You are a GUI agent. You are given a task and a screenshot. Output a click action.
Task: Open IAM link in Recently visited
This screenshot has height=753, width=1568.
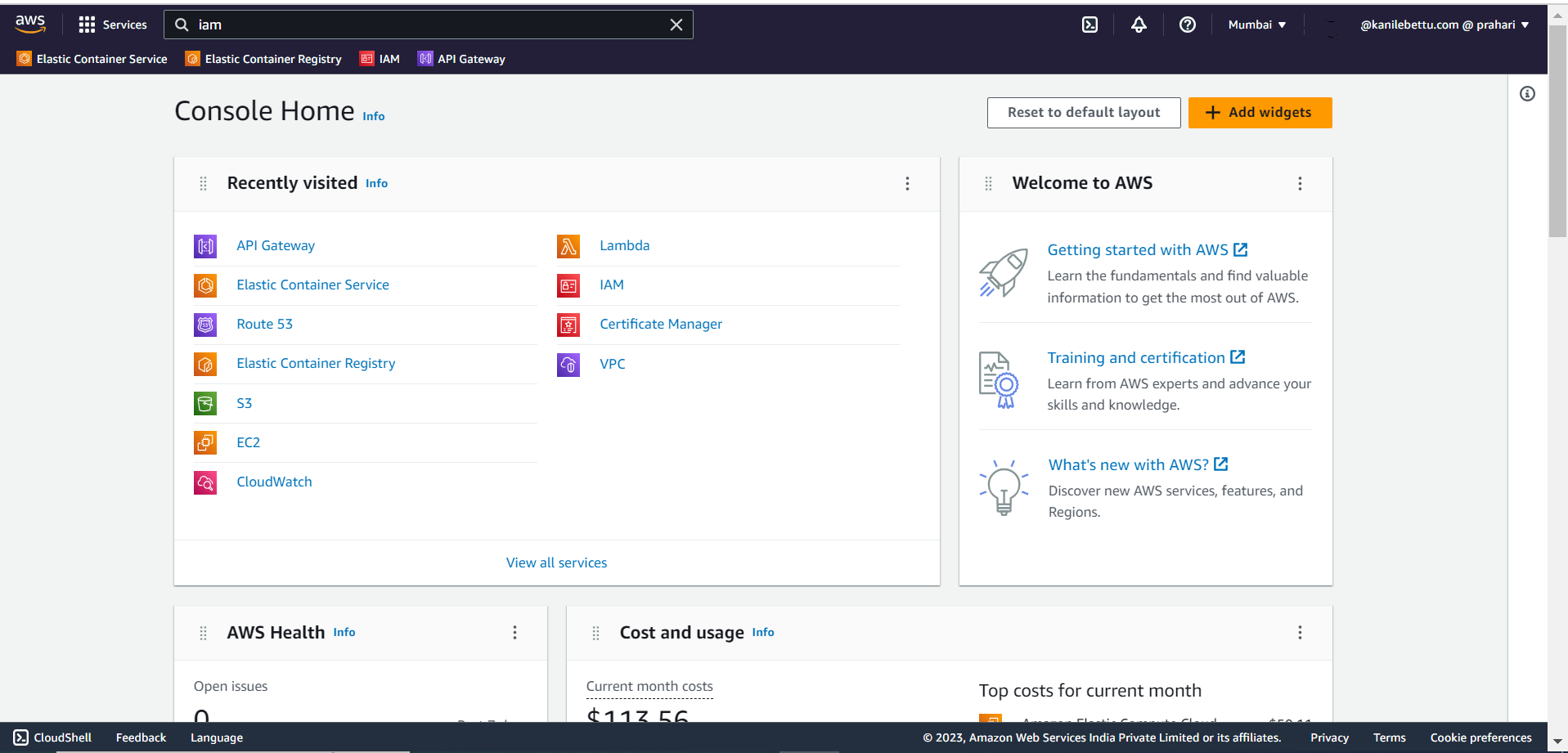pyautogui.click(x=612, y=285)
